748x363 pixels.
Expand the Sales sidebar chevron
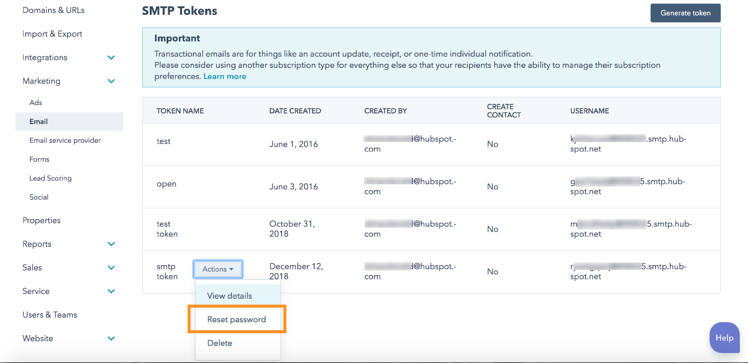111,268
